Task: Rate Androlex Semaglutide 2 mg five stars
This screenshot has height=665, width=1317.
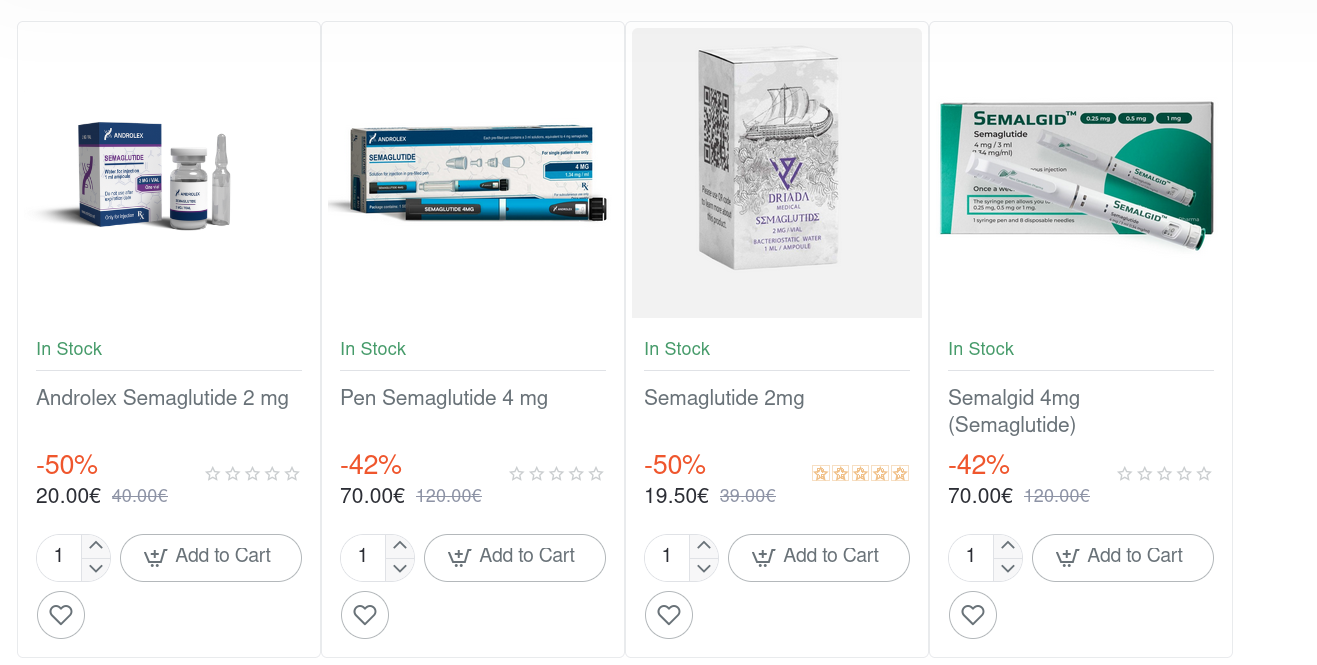Action: (292, 474)
